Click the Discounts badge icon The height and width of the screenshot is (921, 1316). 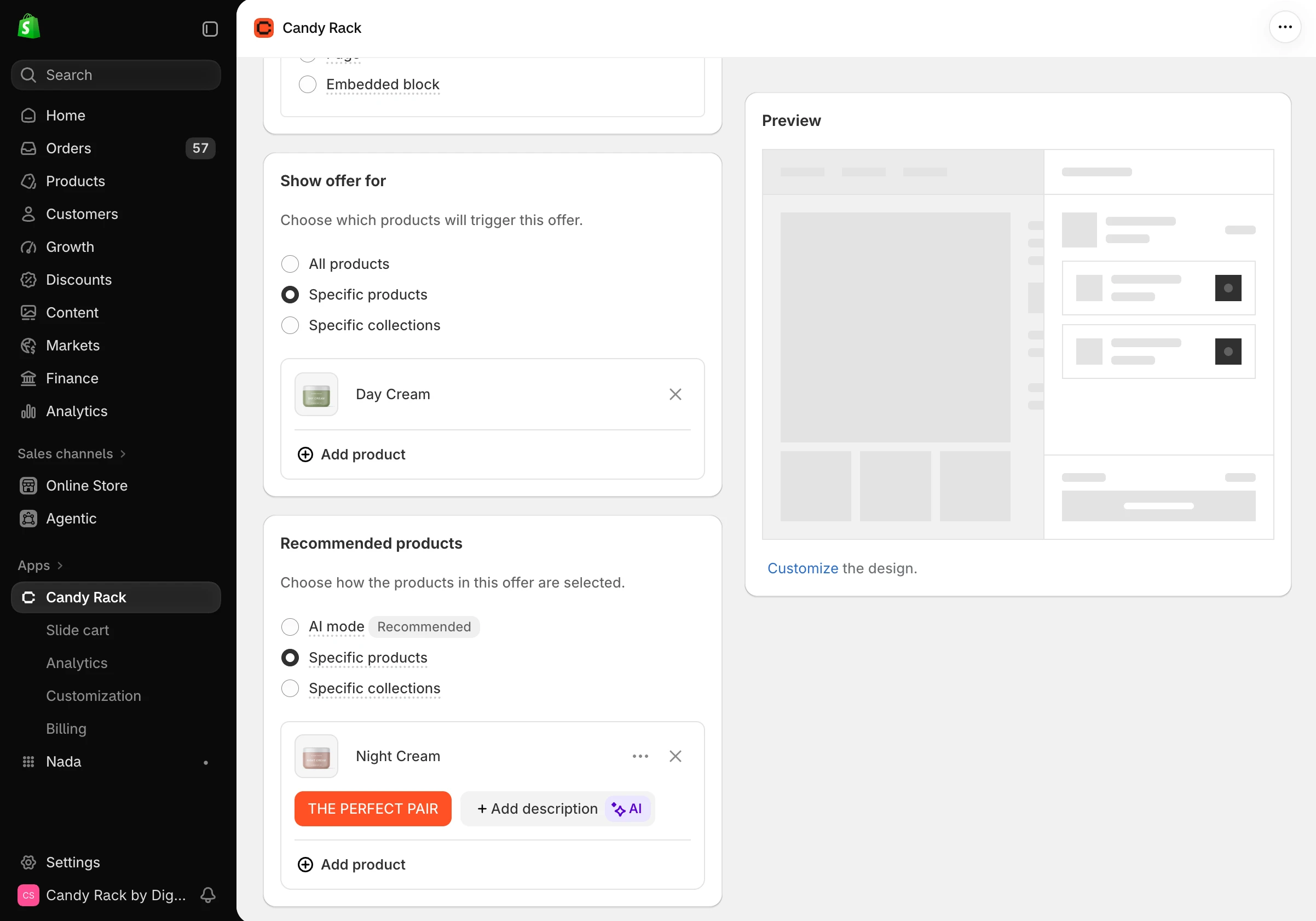coord(28,280)
